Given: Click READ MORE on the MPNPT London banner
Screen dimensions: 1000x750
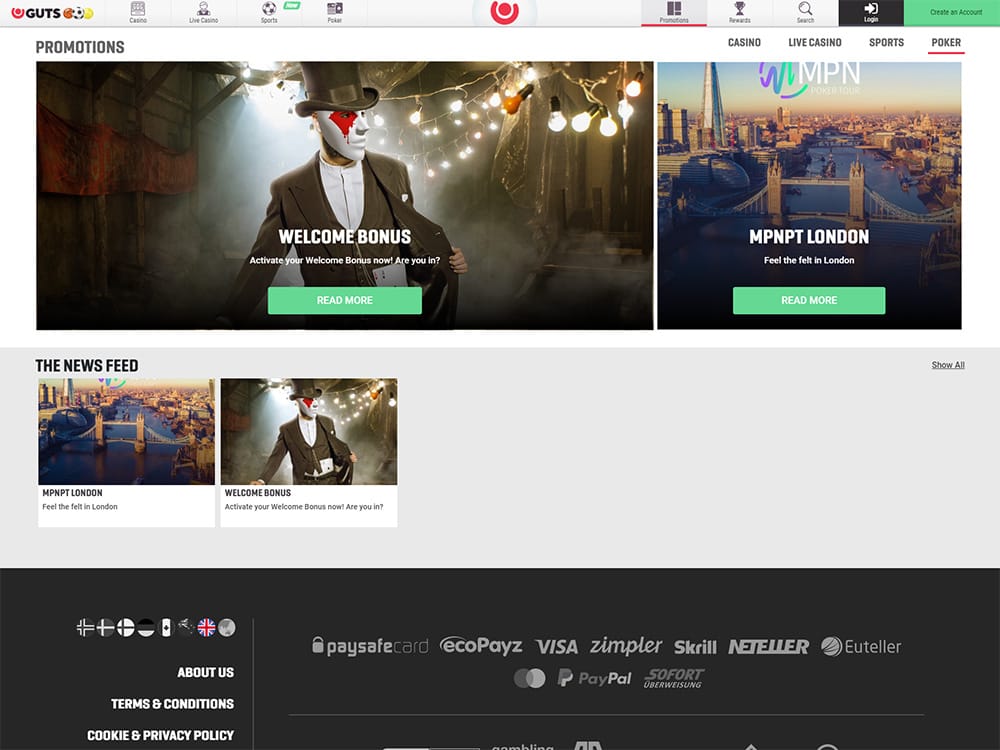Looking at the screenshot, I should point(809,300).
